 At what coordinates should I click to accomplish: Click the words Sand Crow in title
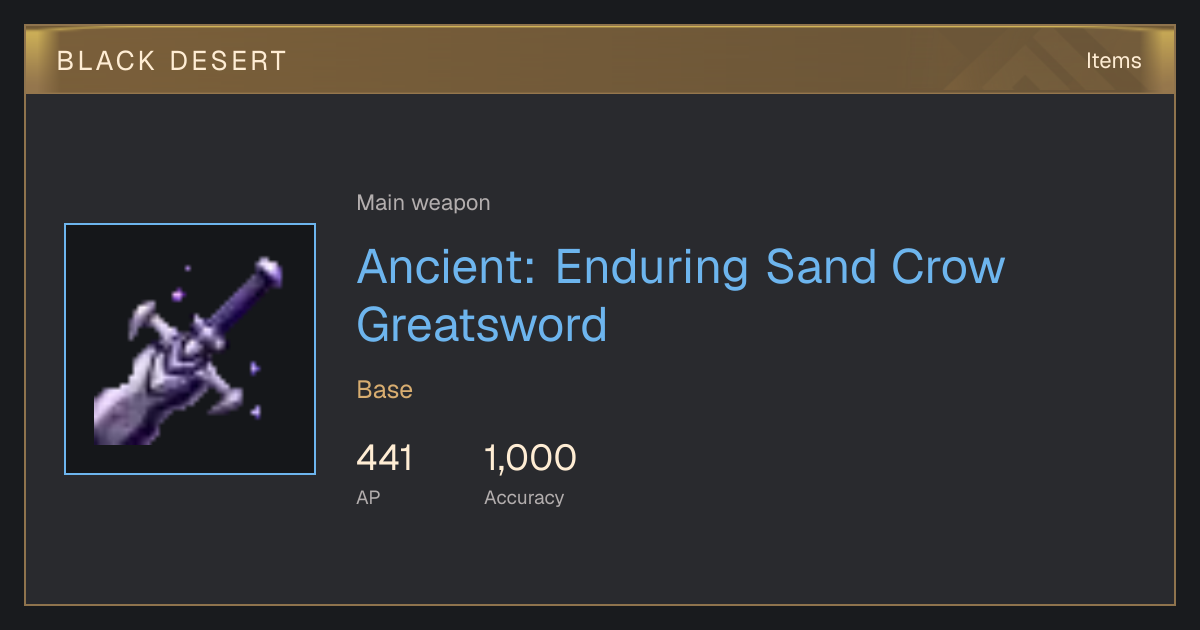(x=885, y=267)
